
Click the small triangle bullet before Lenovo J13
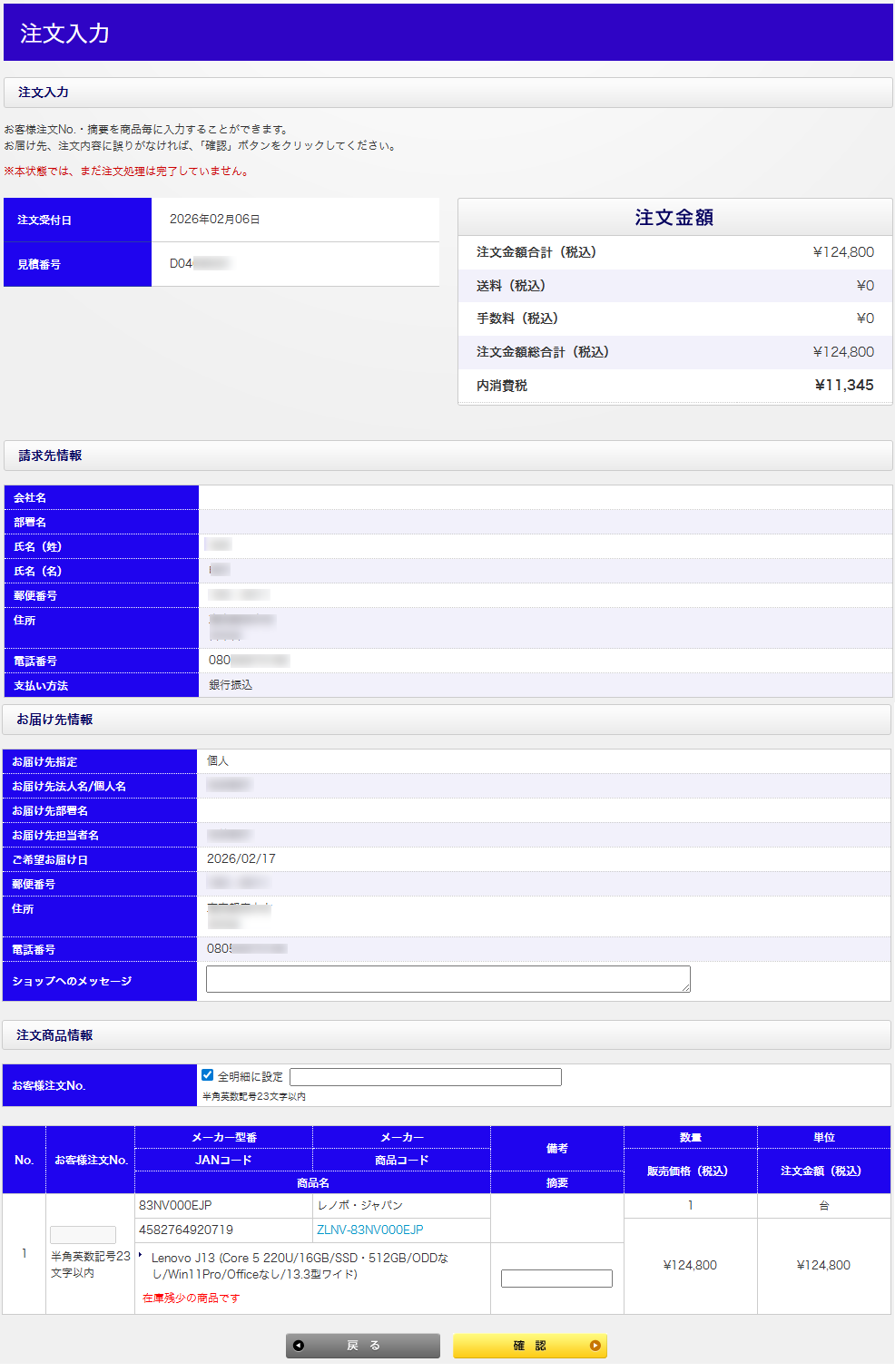pyautogui.click(x=140, y=1255)
